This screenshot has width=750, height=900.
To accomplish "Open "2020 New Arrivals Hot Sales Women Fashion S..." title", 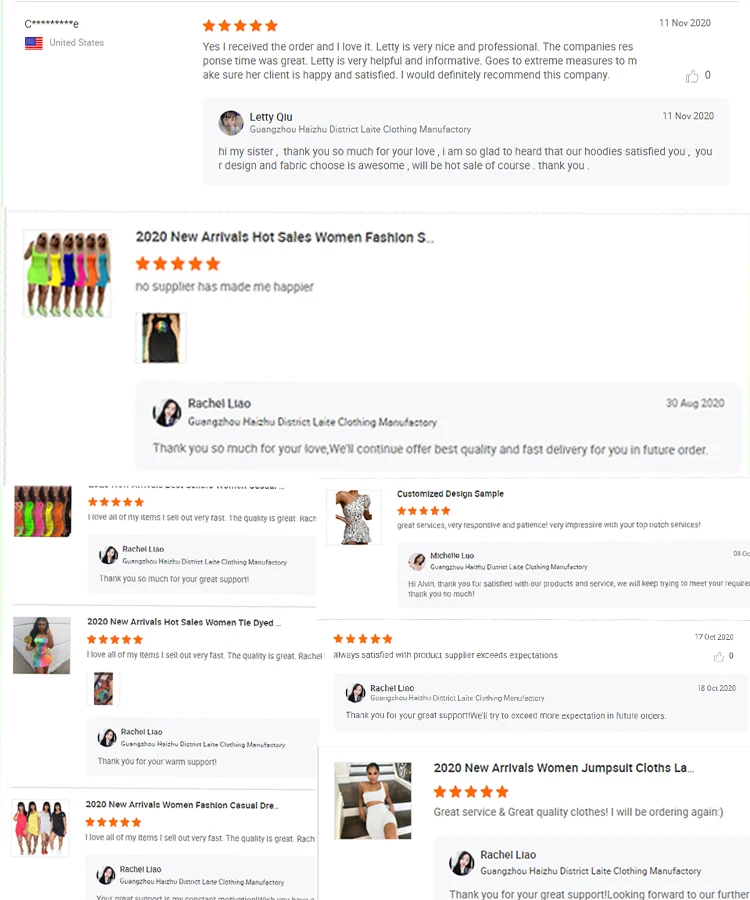I will point(285,237).
